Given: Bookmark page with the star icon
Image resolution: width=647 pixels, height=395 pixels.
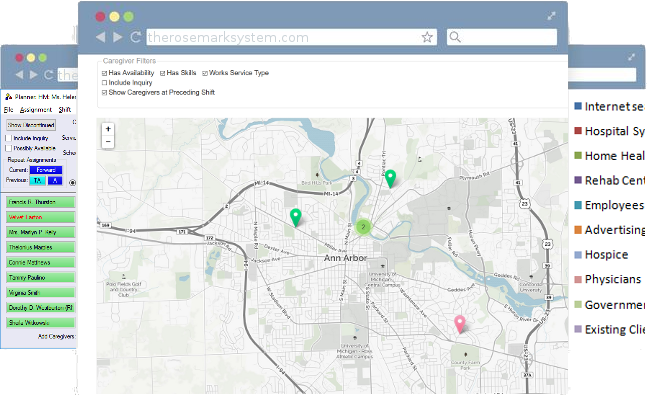Looking at the screenshot, I should pos(427,37).
